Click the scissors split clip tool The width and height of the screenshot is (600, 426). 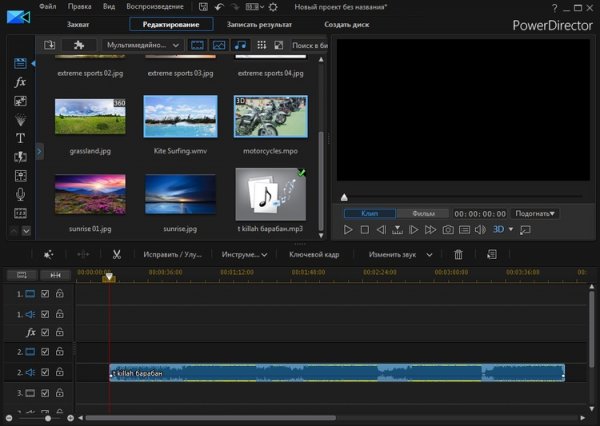[117, 255]
